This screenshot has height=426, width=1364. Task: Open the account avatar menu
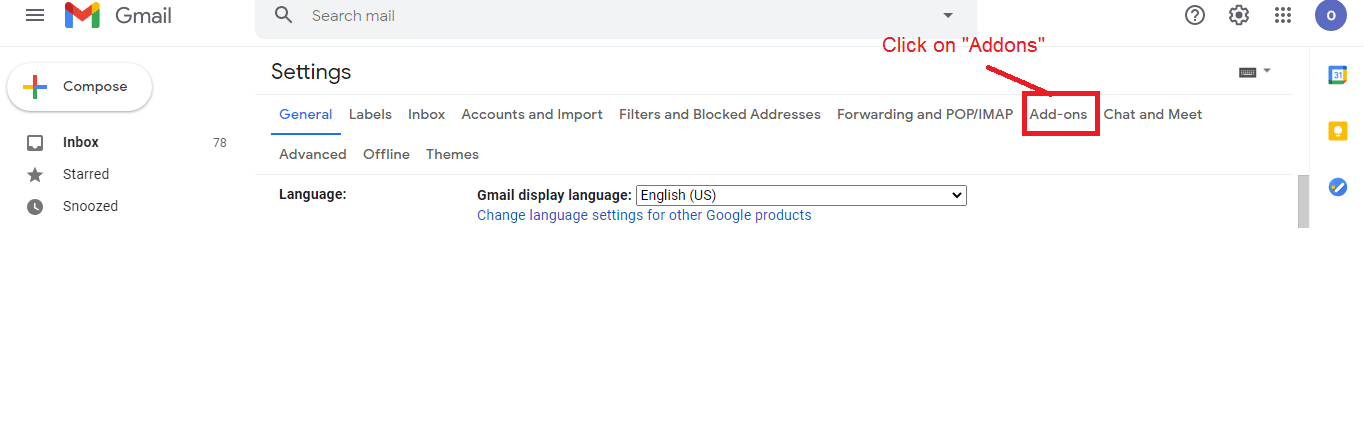pos(1331,15)
